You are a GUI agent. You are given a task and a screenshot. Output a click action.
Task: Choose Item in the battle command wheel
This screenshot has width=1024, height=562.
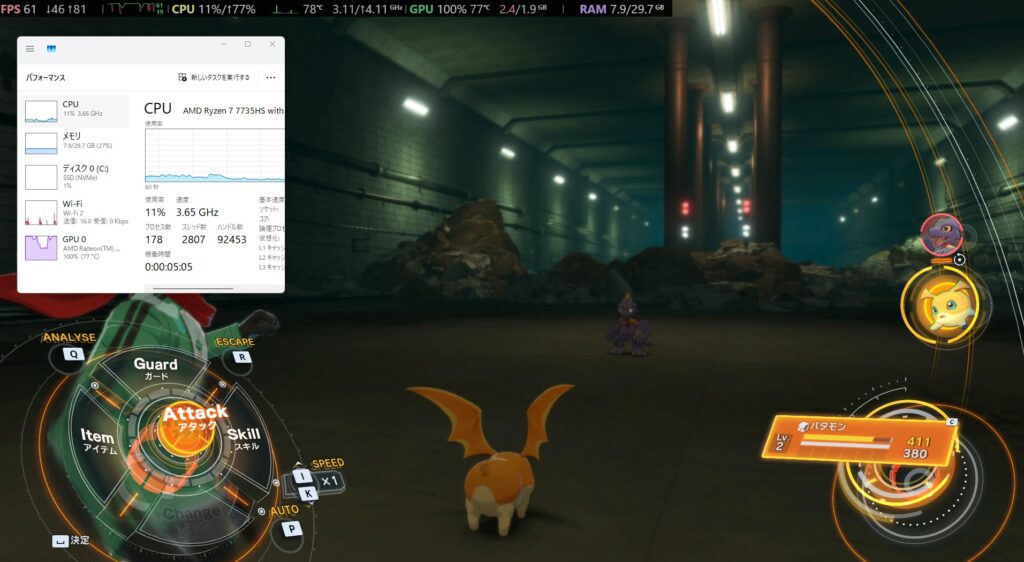coord(99,440)
